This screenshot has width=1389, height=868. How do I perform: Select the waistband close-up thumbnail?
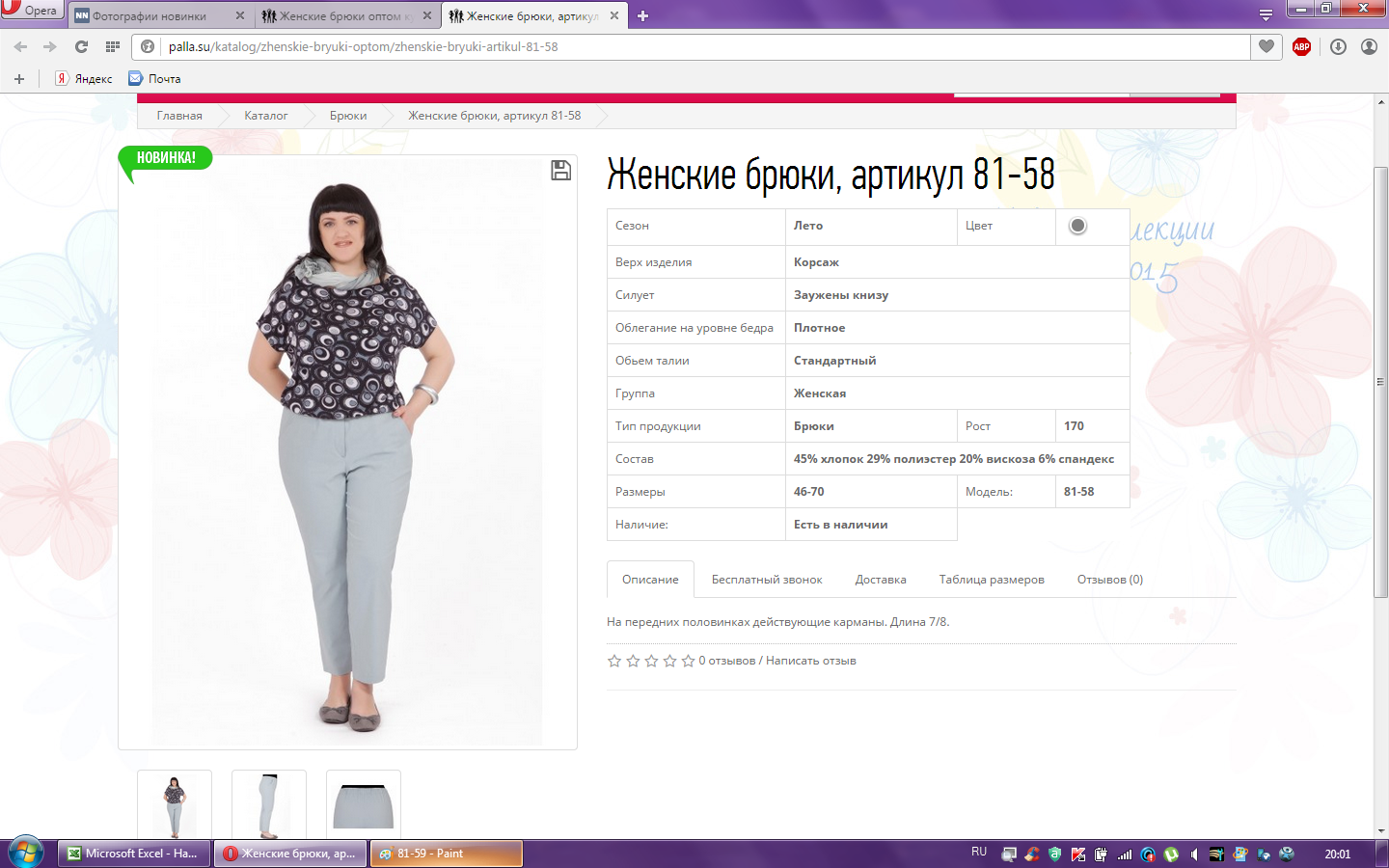[364, 804]
